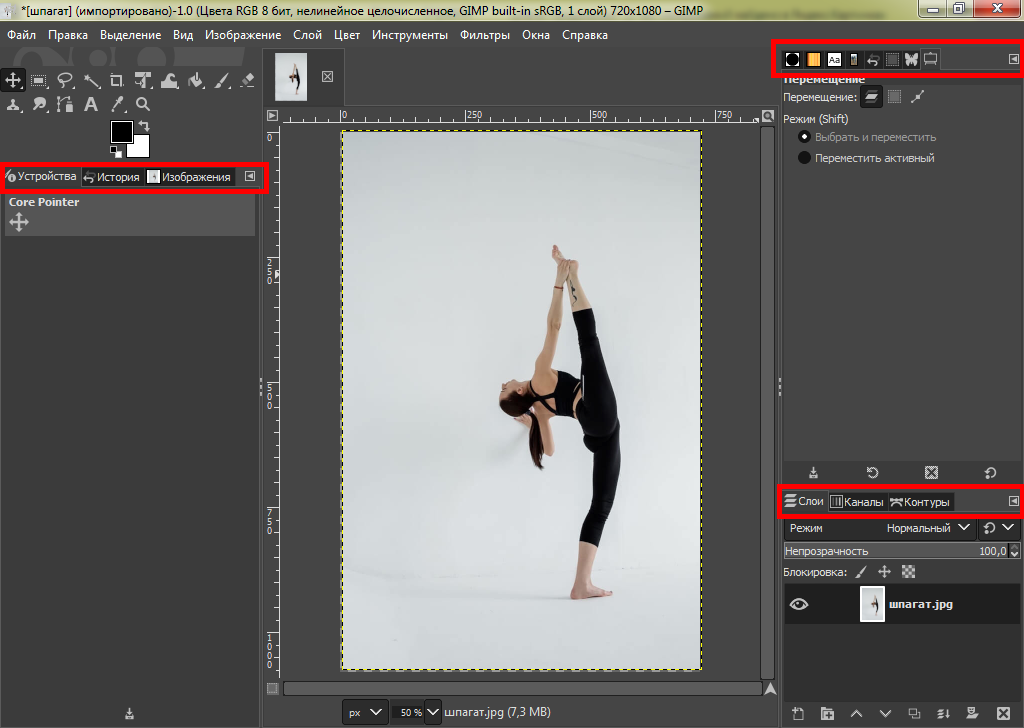
Task: Open the zoom percentage dropdown at 50 %
Action: tap(432, 712)
